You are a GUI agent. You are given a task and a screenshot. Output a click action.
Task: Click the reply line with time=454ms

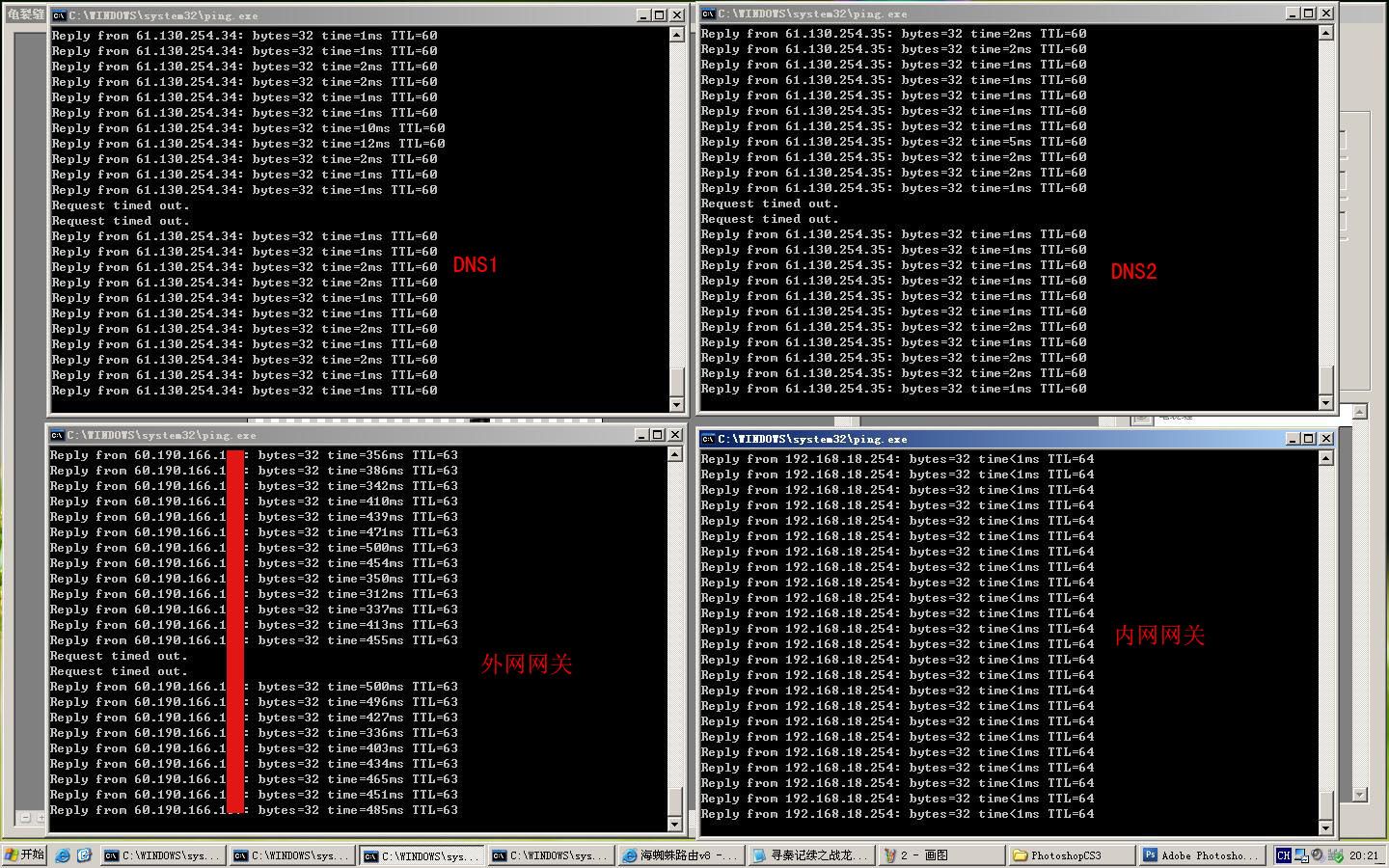pos(254,563)
